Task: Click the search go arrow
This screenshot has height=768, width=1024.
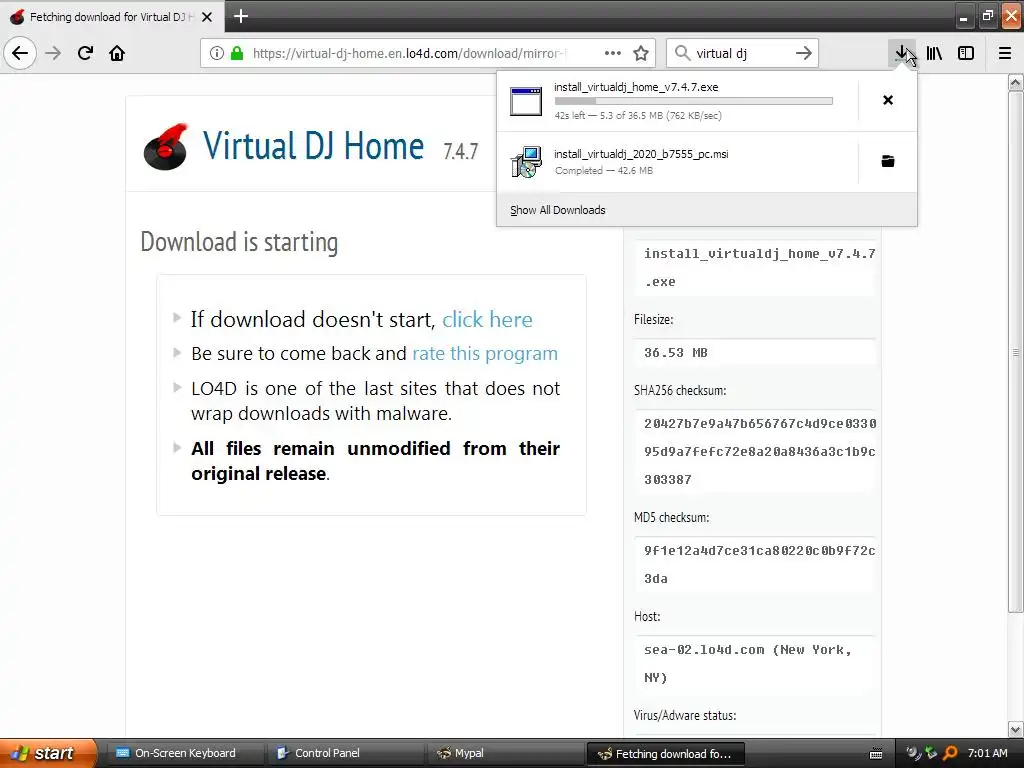Action: tap(804, 53)
